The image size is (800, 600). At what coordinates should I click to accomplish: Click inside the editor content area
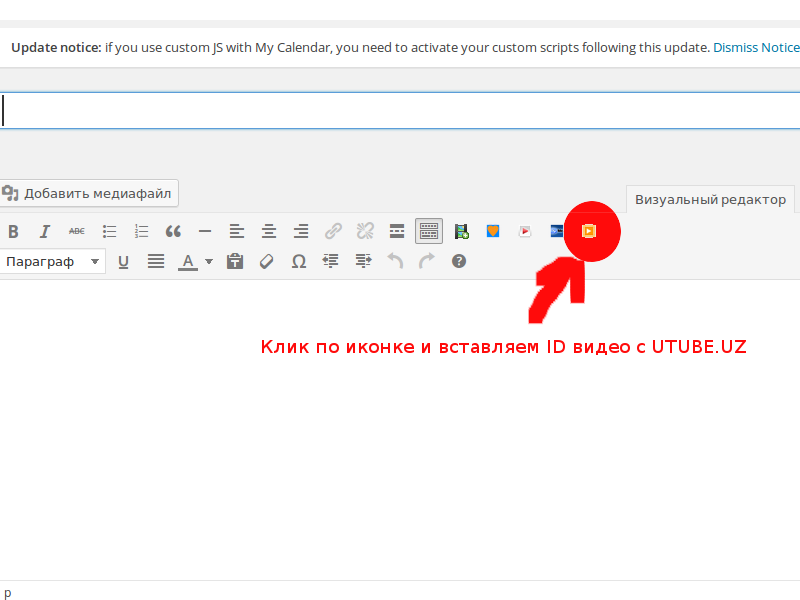pos(400,429)
